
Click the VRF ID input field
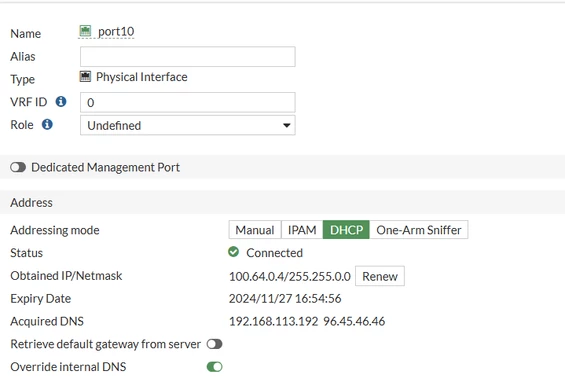[x=188, y=102]
